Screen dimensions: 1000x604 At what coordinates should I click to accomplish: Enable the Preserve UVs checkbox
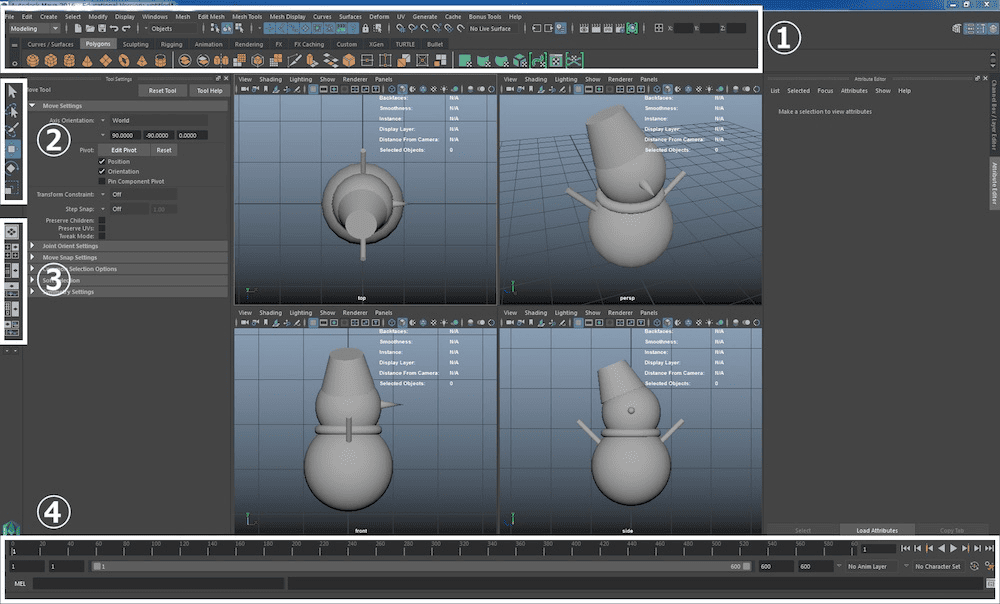[102, 228]
